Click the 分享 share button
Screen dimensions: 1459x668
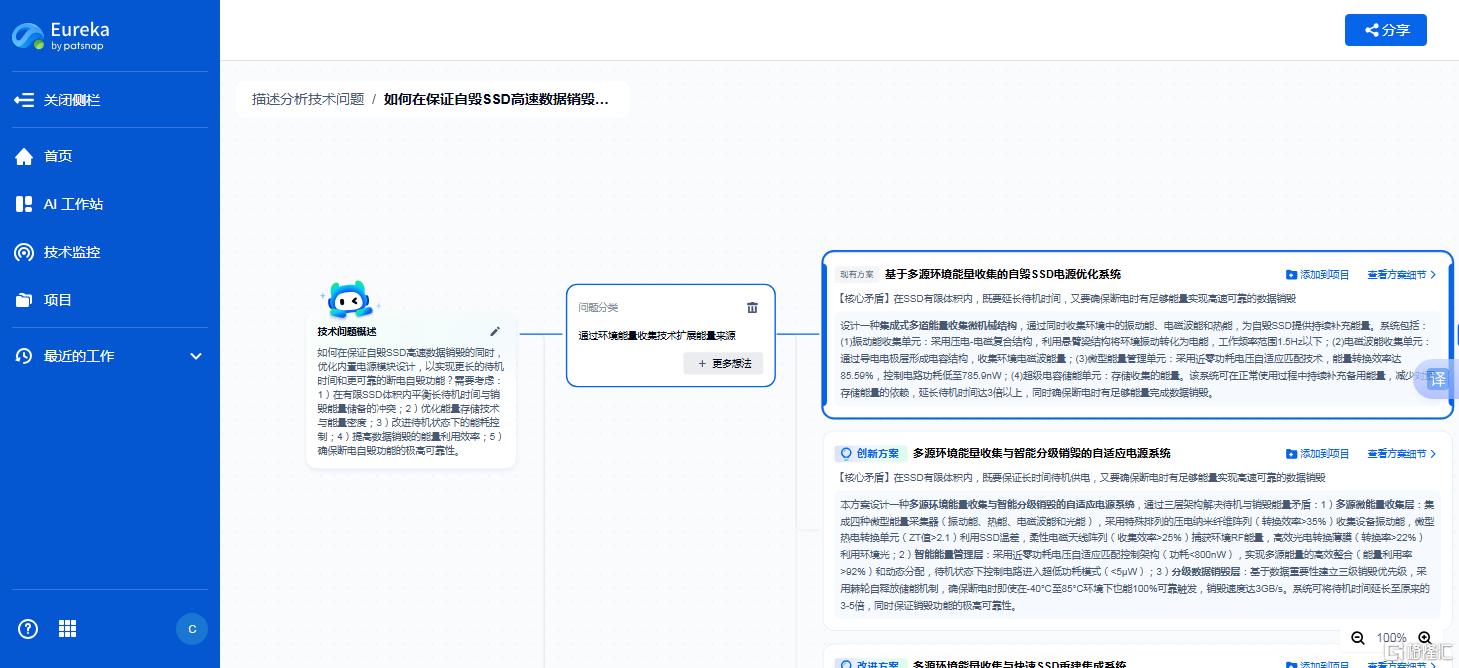pos(1385,30)
